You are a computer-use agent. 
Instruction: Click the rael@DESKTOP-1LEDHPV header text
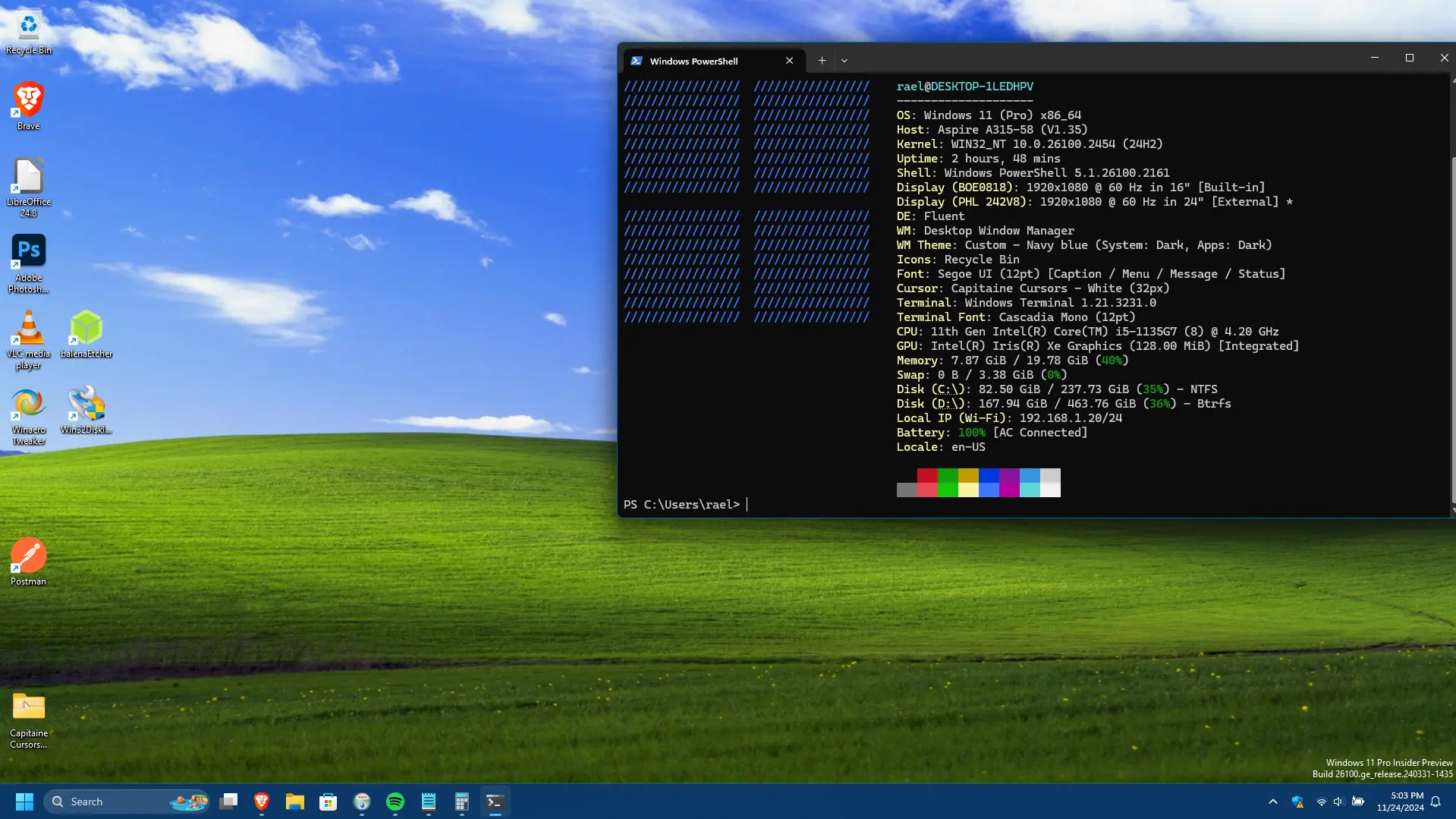(x=965, y=87)
